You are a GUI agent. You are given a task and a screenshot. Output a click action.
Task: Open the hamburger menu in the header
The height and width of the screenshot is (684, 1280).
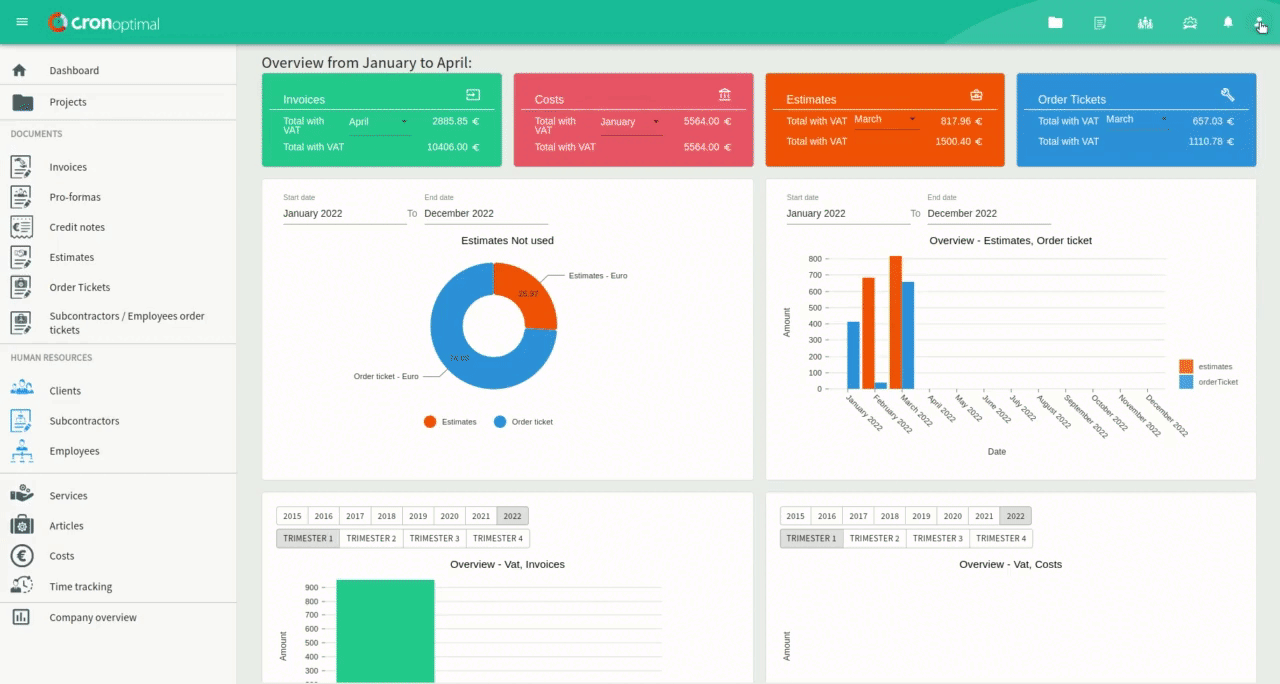(22, 22)
